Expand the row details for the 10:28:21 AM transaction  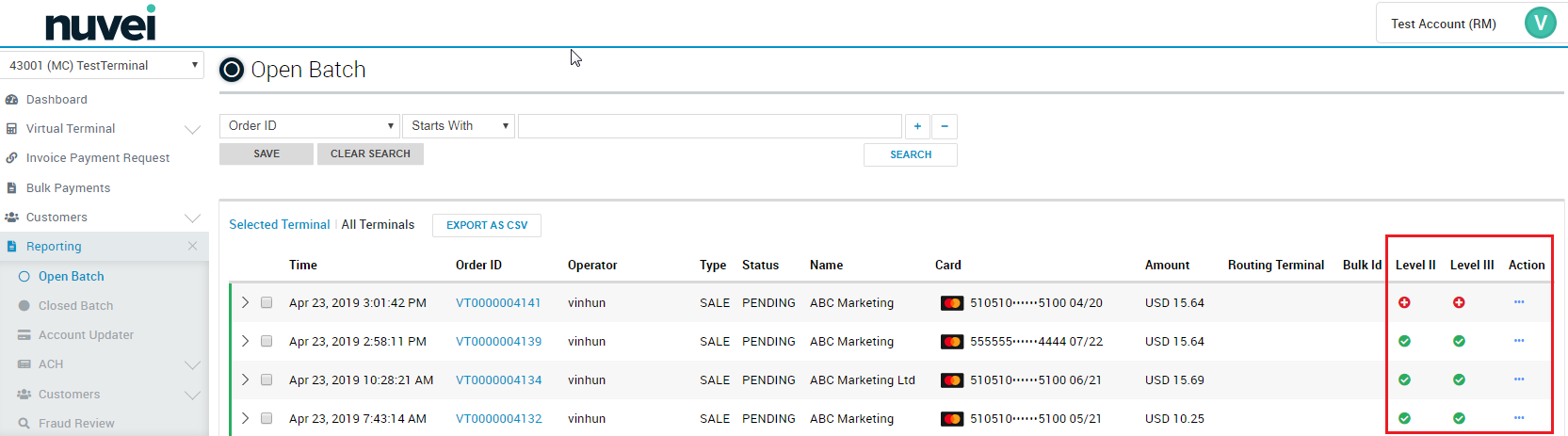point(245,379)
